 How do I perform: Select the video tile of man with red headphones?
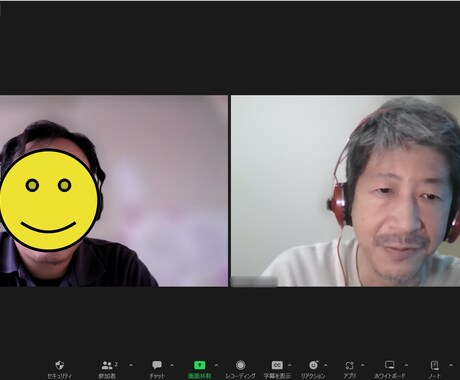click(x=345, y=191)
